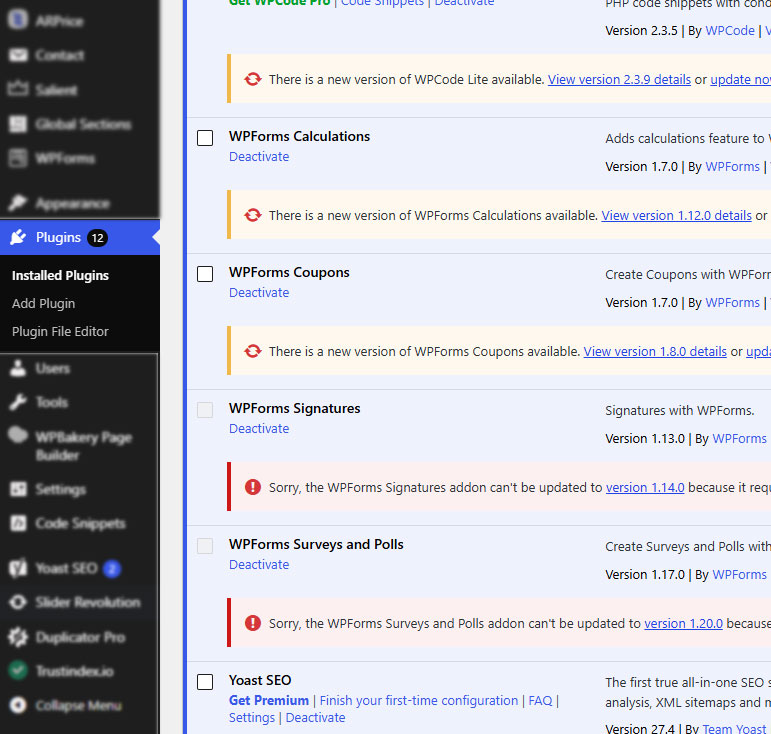This screenshot has height=734, width=771.
Task: Open the WPBakery Page Builder cloud icon
Action: [18, 435]
